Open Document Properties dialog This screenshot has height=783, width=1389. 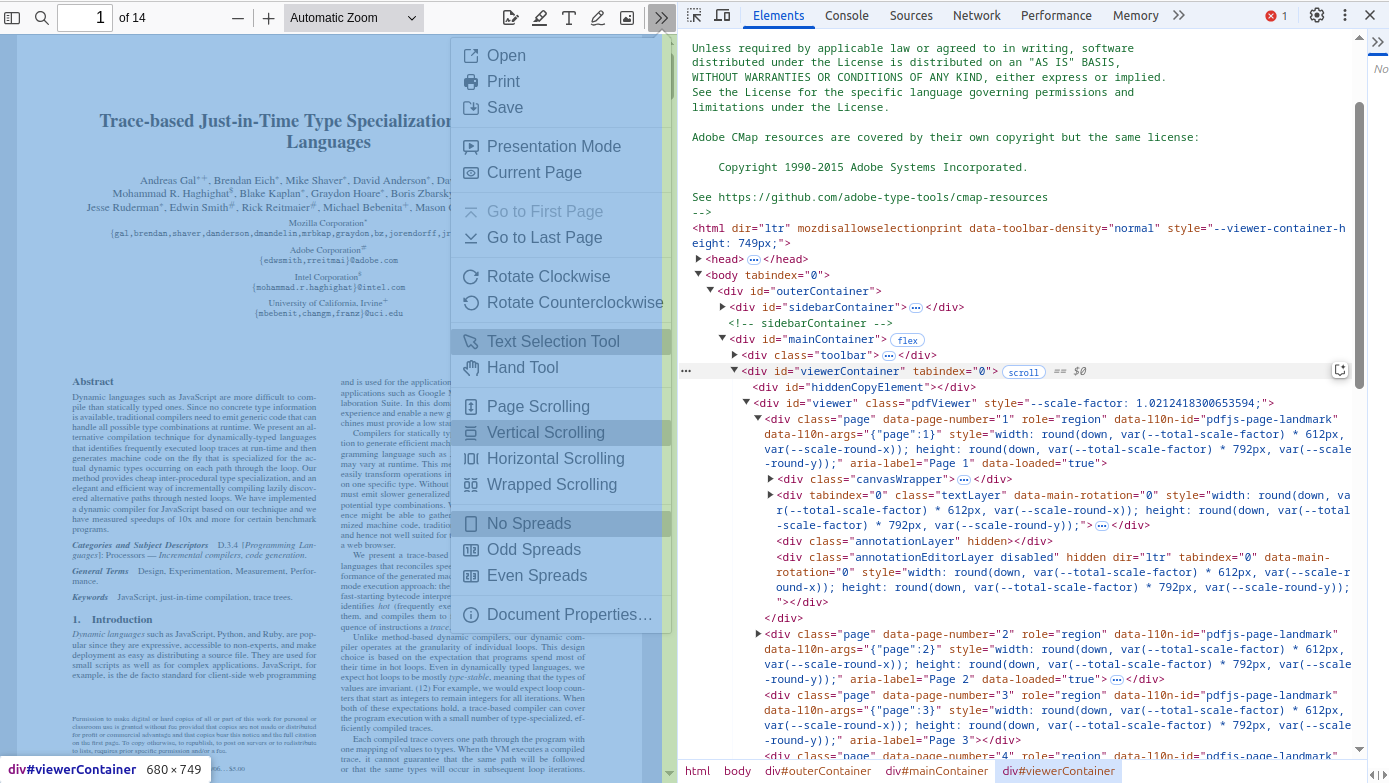click(x=561, y=614)
